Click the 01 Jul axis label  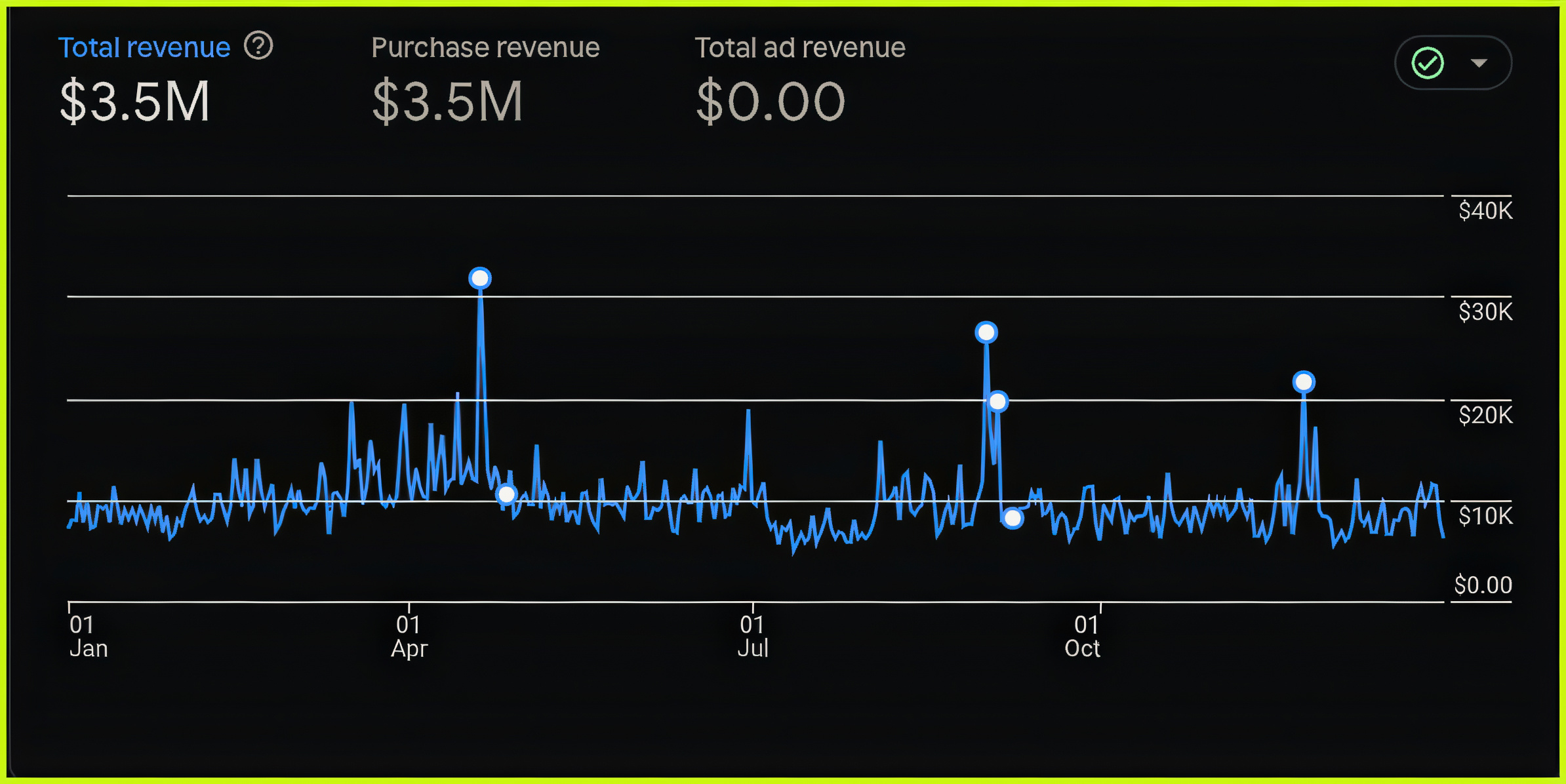pos(752,637)
